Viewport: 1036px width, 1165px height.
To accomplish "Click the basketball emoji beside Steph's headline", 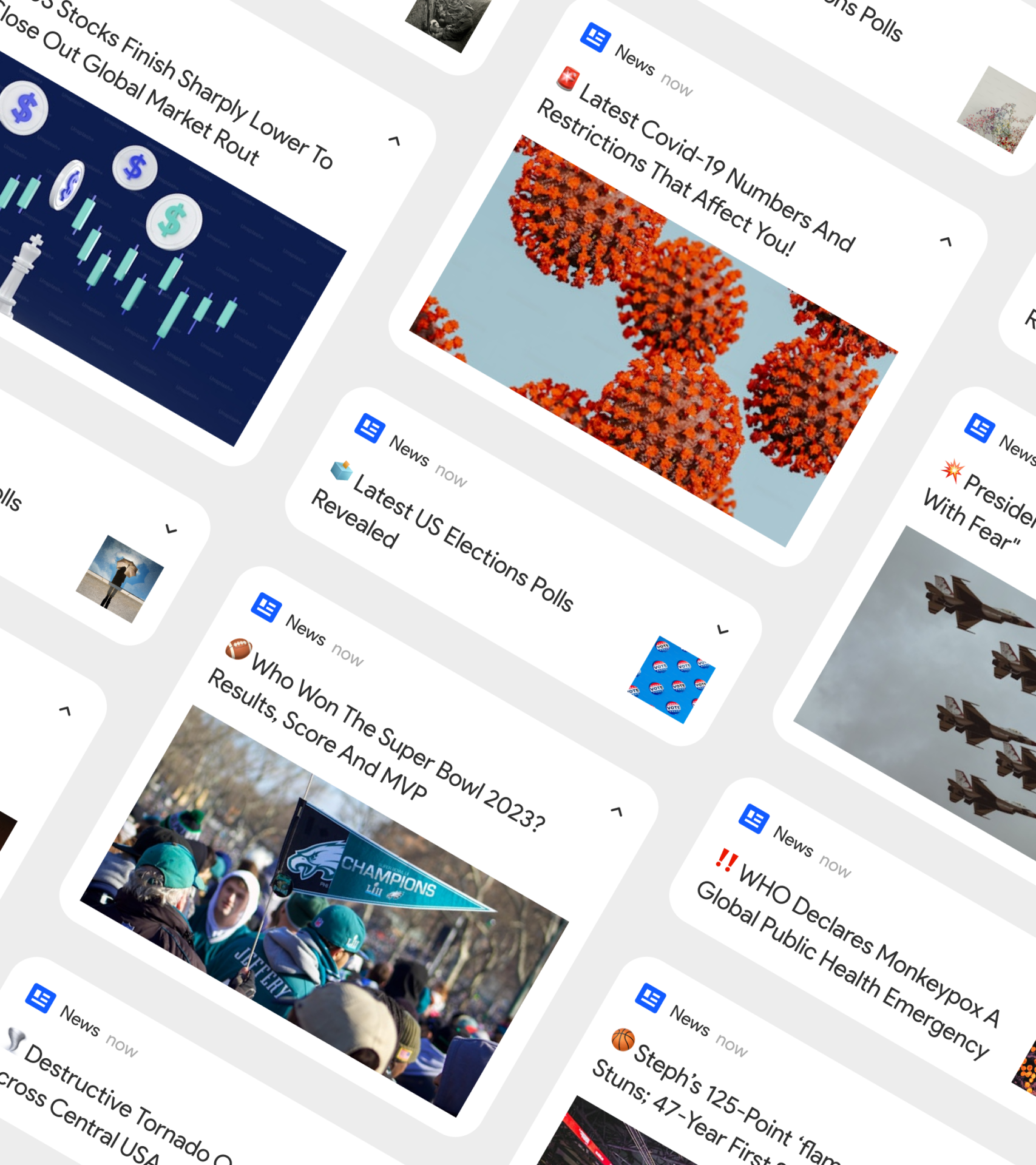I will 623,1039.
